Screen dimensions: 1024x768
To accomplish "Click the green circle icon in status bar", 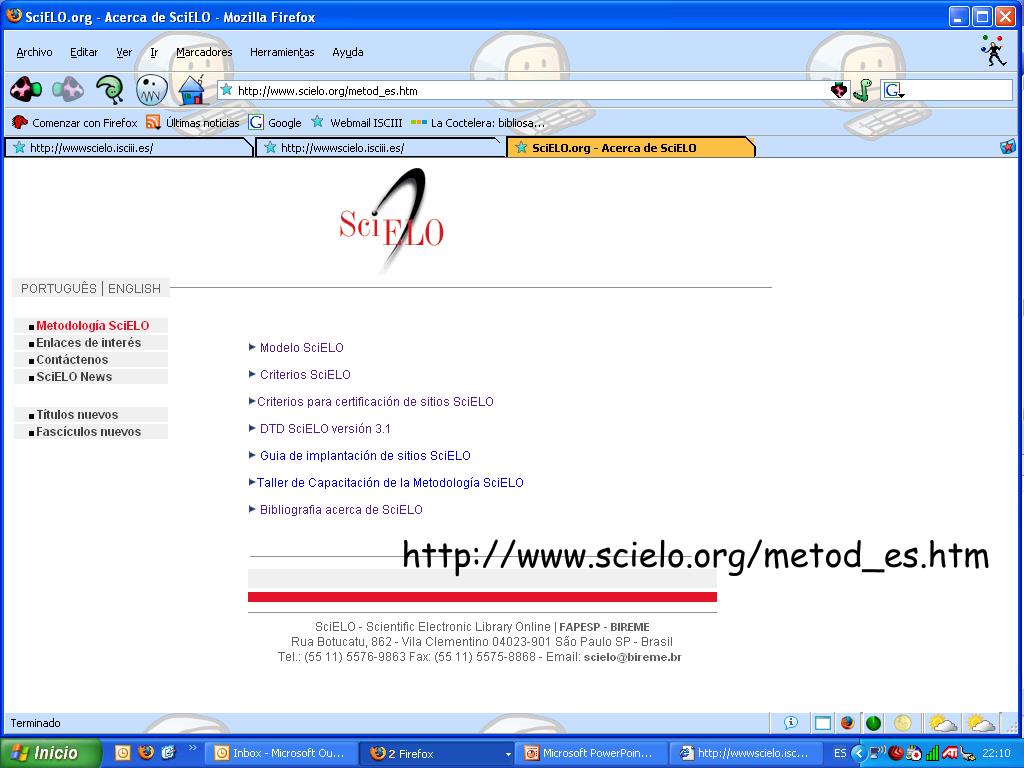I will (x=873, y=723).
